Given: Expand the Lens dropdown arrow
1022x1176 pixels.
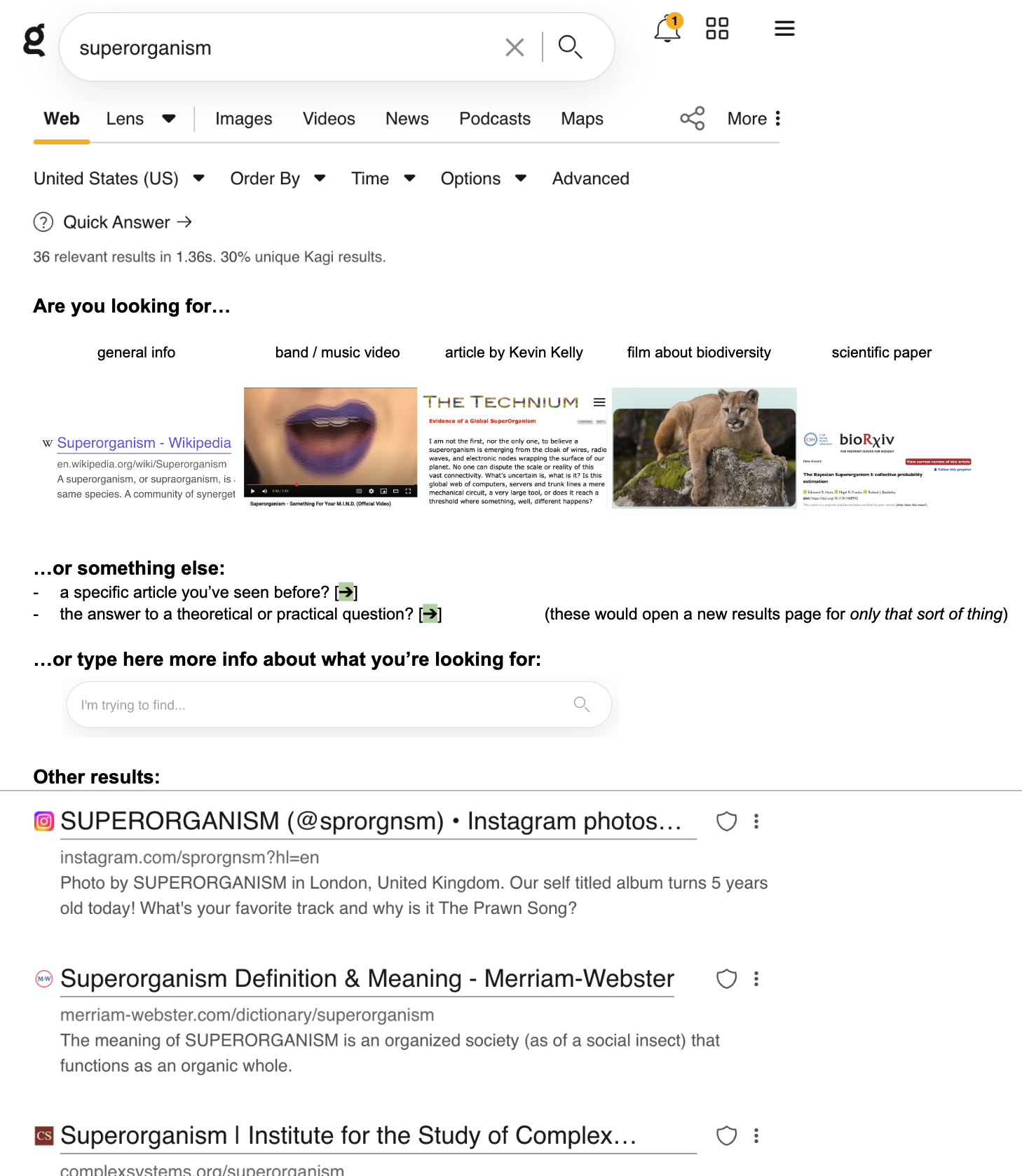Looking at the screenshot, I should tap(168, 119).
